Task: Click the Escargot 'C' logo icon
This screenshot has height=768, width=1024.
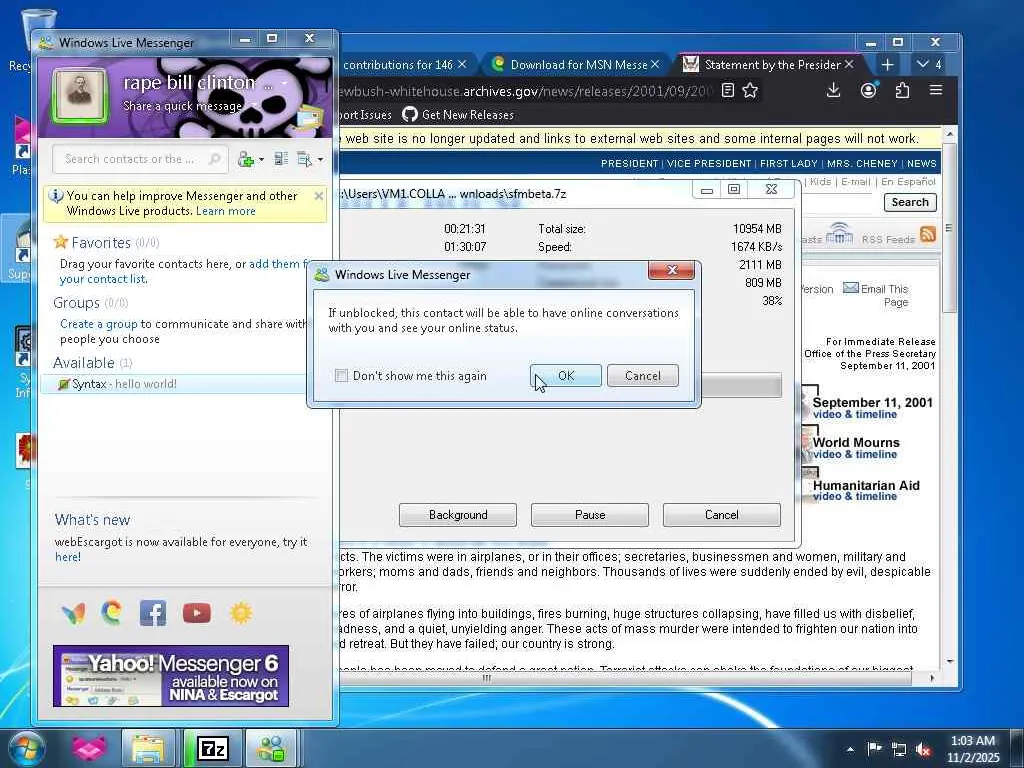Action: click(x=112, y=613)
